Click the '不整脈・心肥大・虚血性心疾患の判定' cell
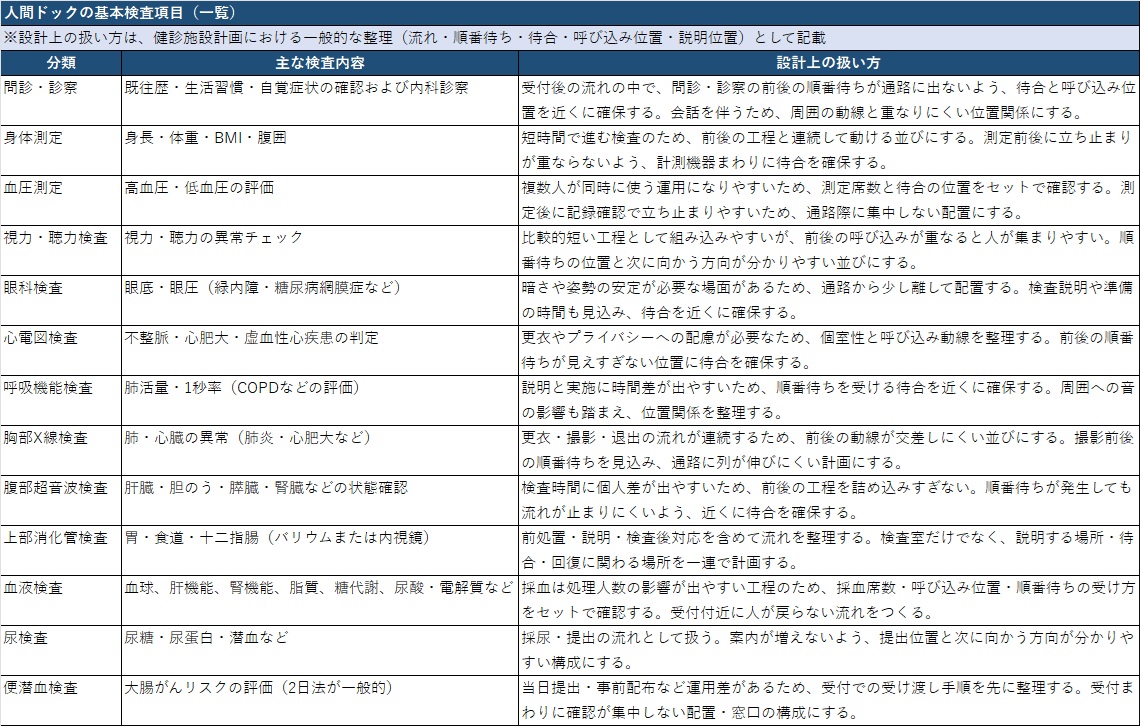 click(251, 337)
